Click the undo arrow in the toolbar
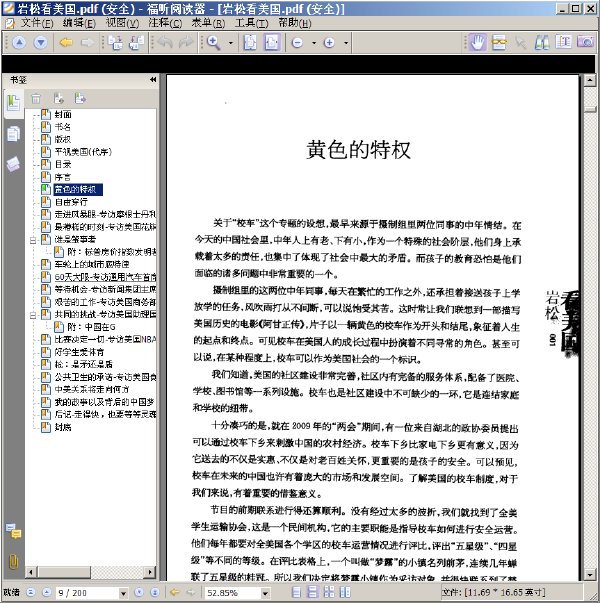600x603 pixels. (x=165, y=42)
